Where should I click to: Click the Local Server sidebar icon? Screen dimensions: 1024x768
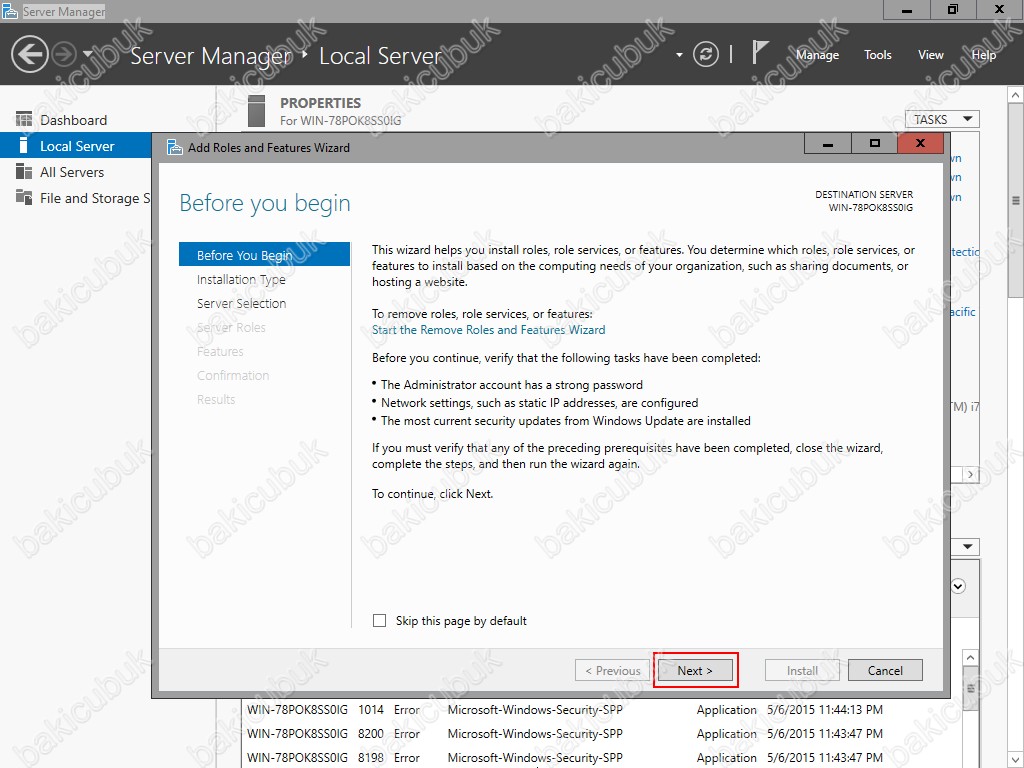pyautogui.click(x=24, y=146)
